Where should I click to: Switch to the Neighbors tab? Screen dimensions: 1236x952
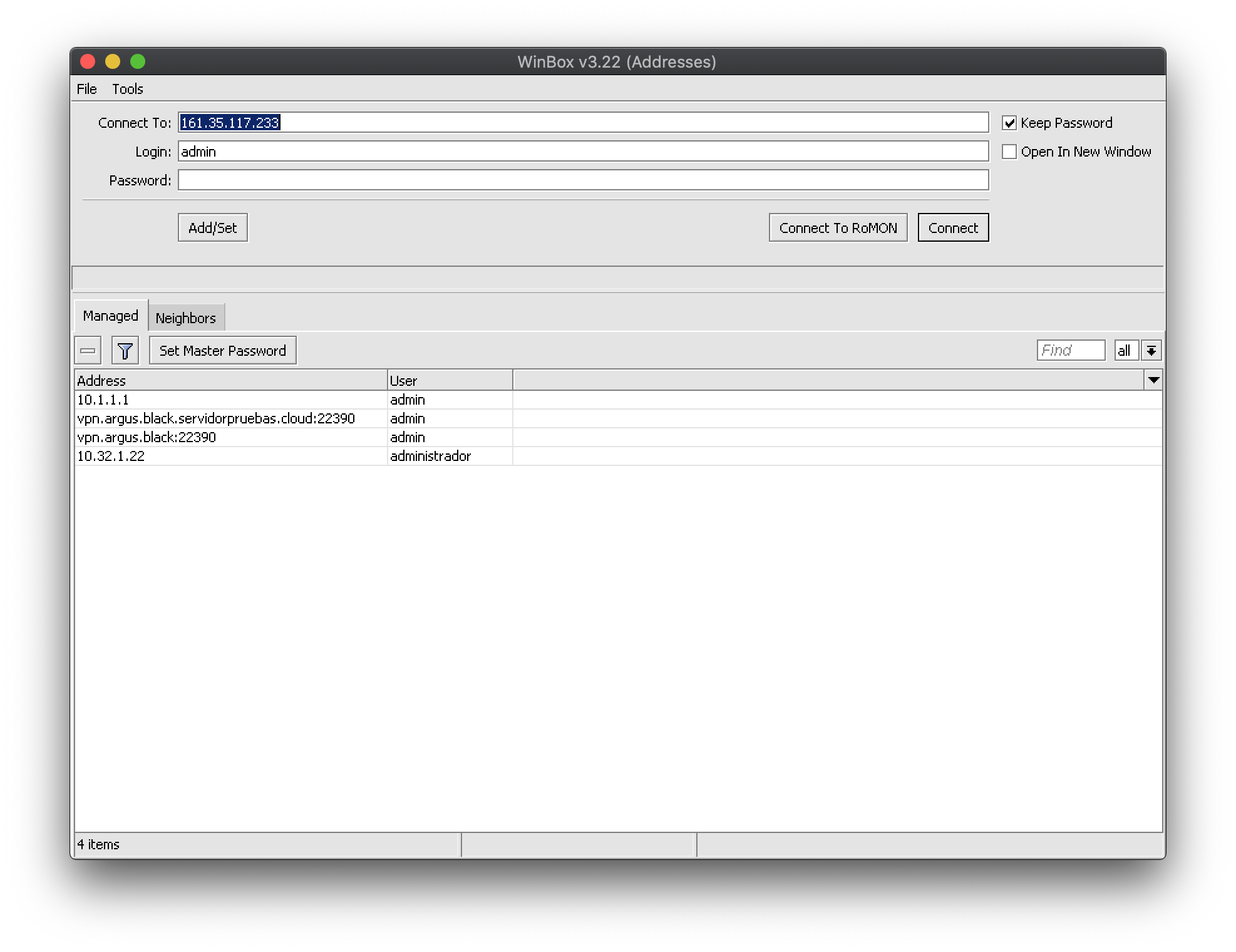(186, 318)
